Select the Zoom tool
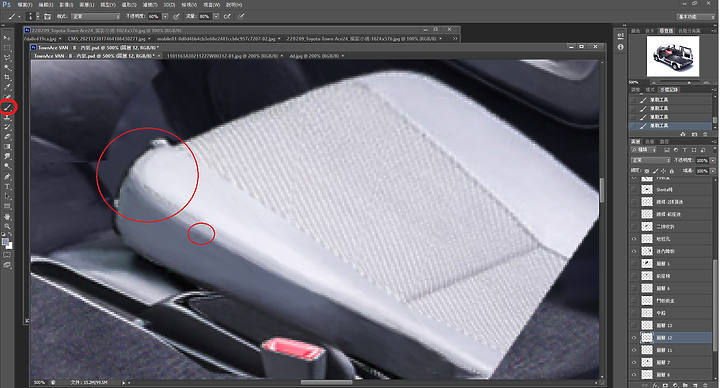The width and height of the screenshot is (720, 388). (x=7, y=226)
